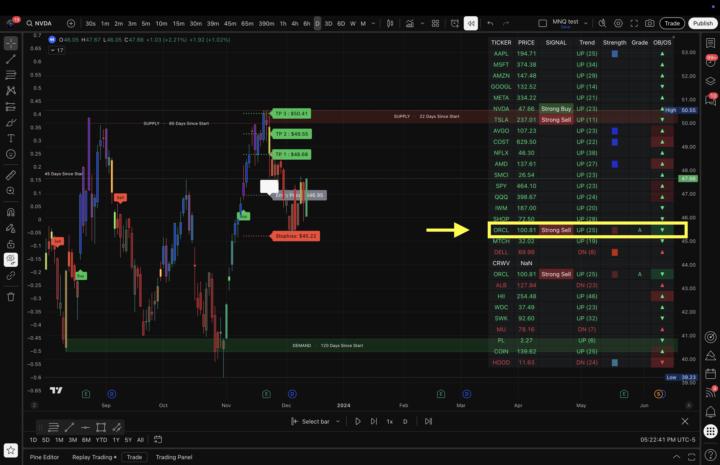
Task: Open the Select bar dropdown arrow
Action: (x=338, y=421)
